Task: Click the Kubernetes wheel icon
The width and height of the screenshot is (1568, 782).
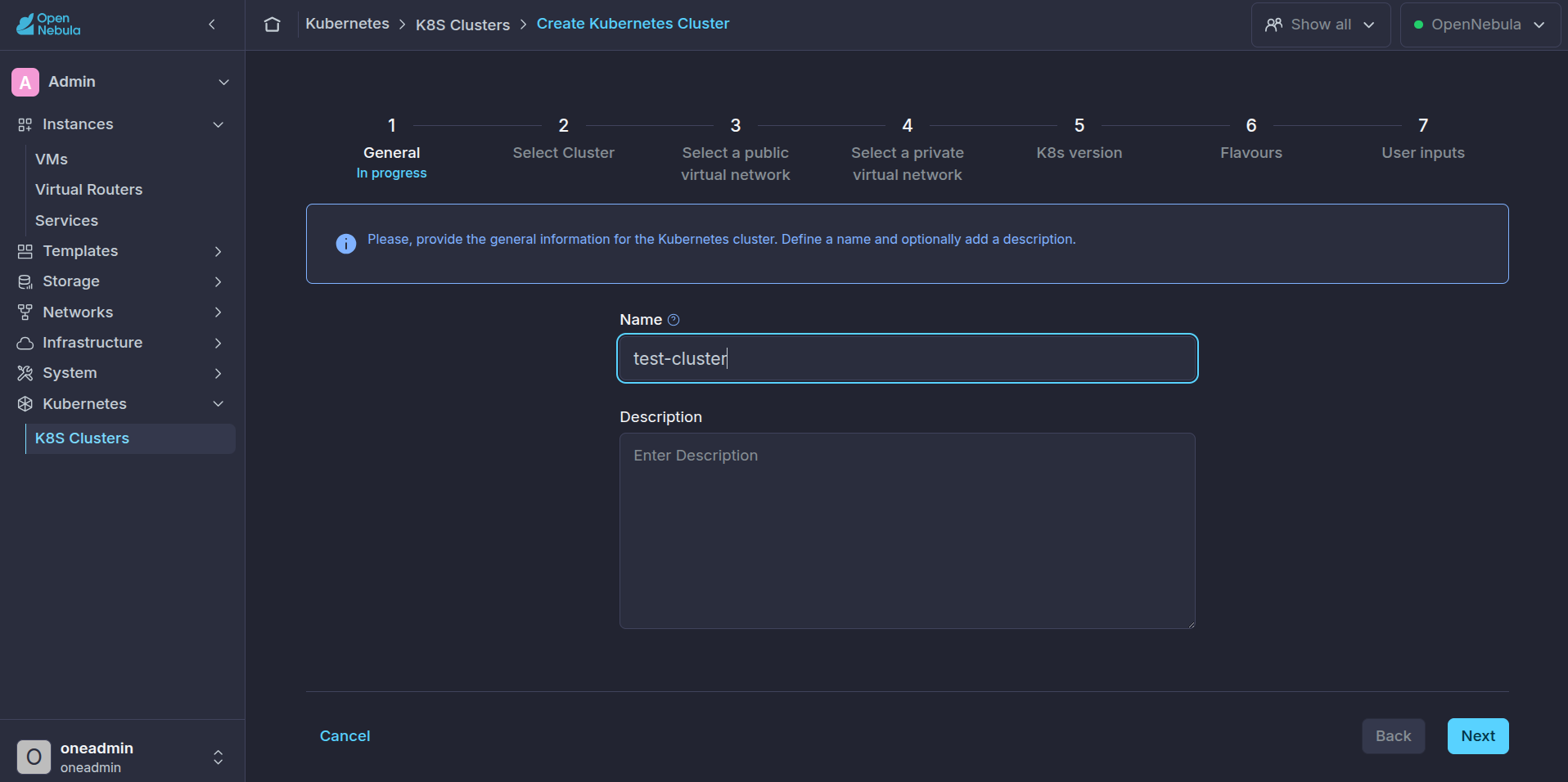Action: tap(25, 404)
